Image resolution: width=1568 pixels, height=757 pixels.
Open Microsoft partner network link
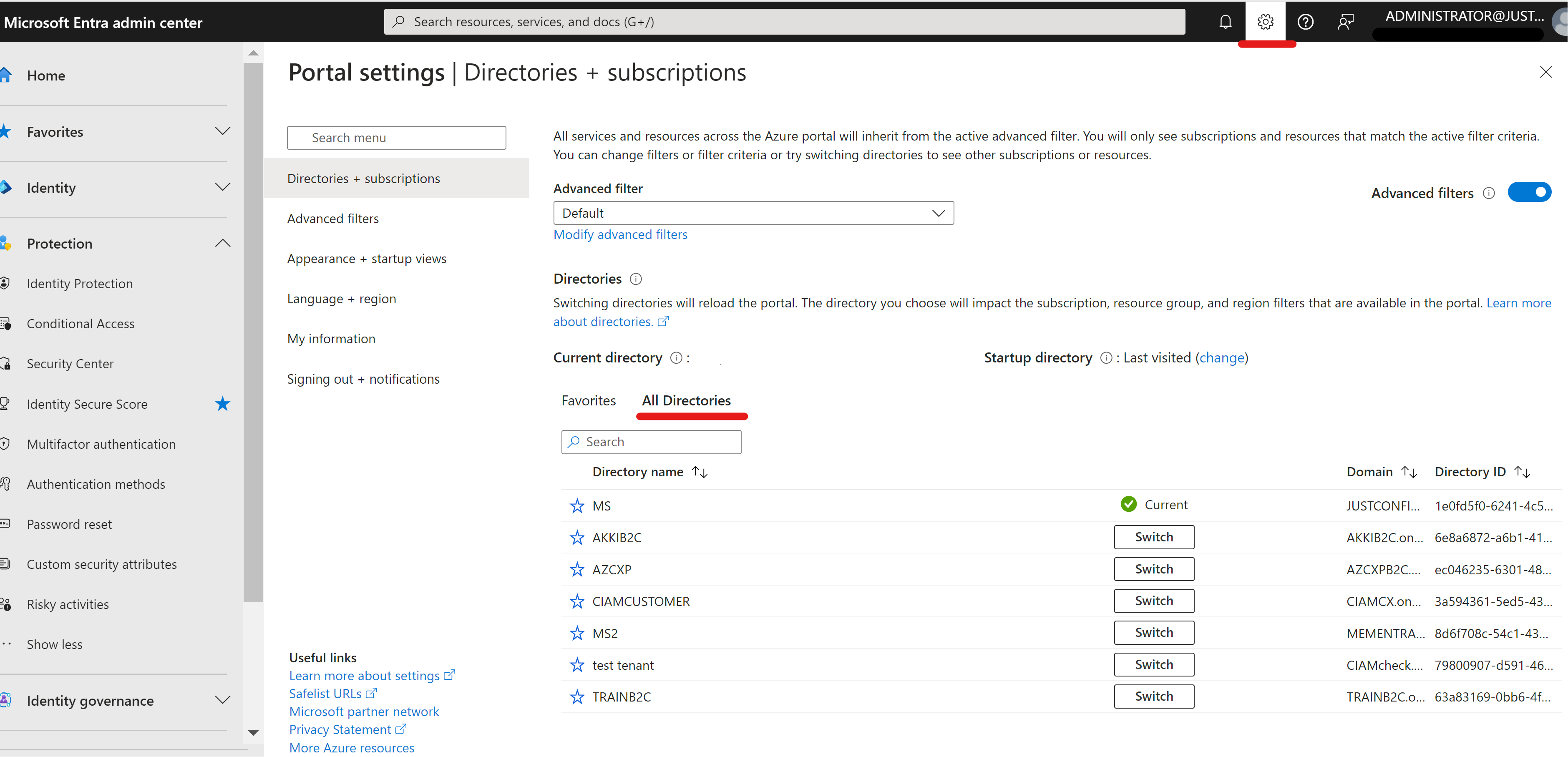(364, 712)
